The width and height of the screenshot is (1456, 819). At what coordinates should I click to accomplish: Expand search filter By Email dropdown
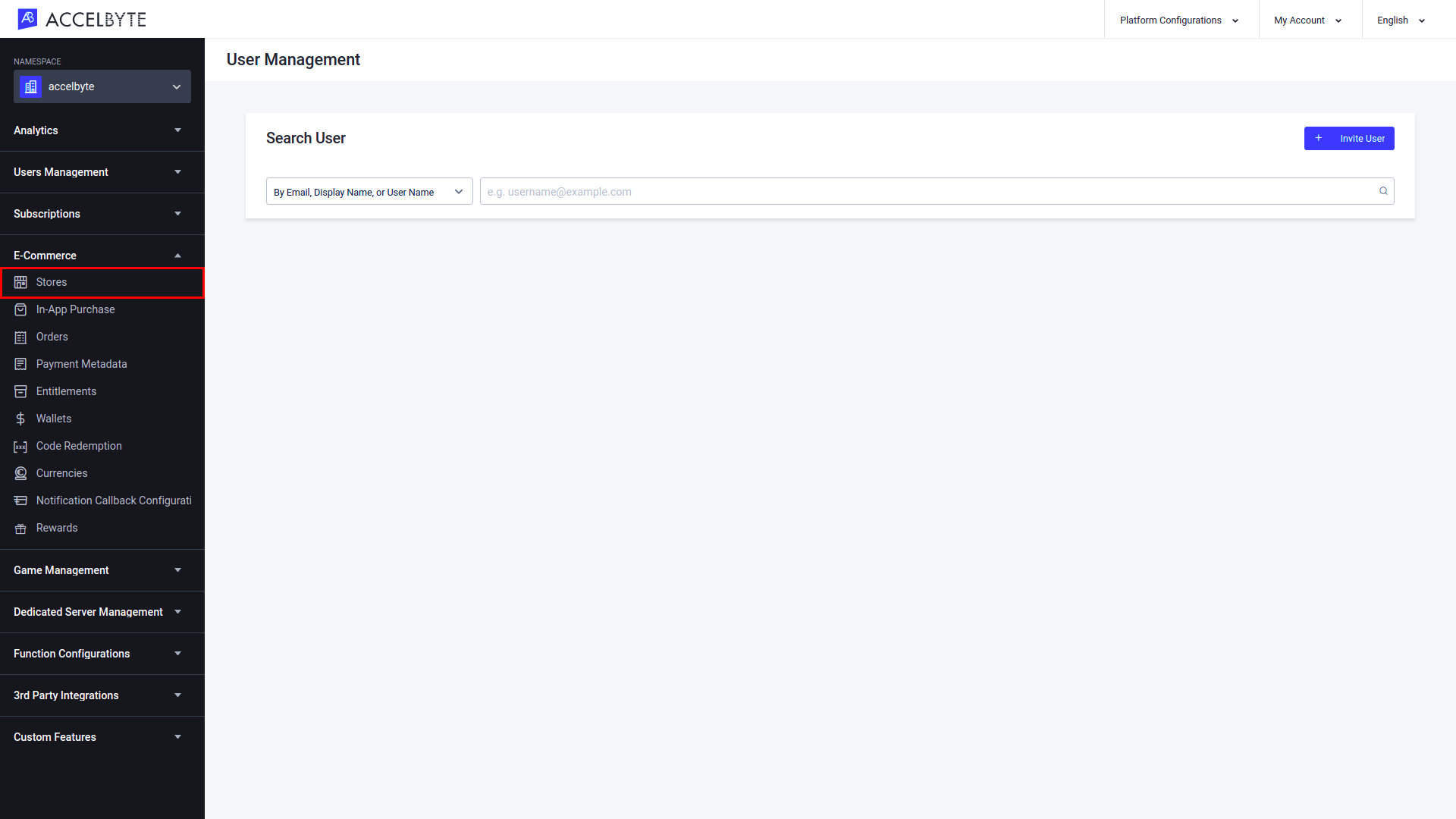tap(369, 191)
